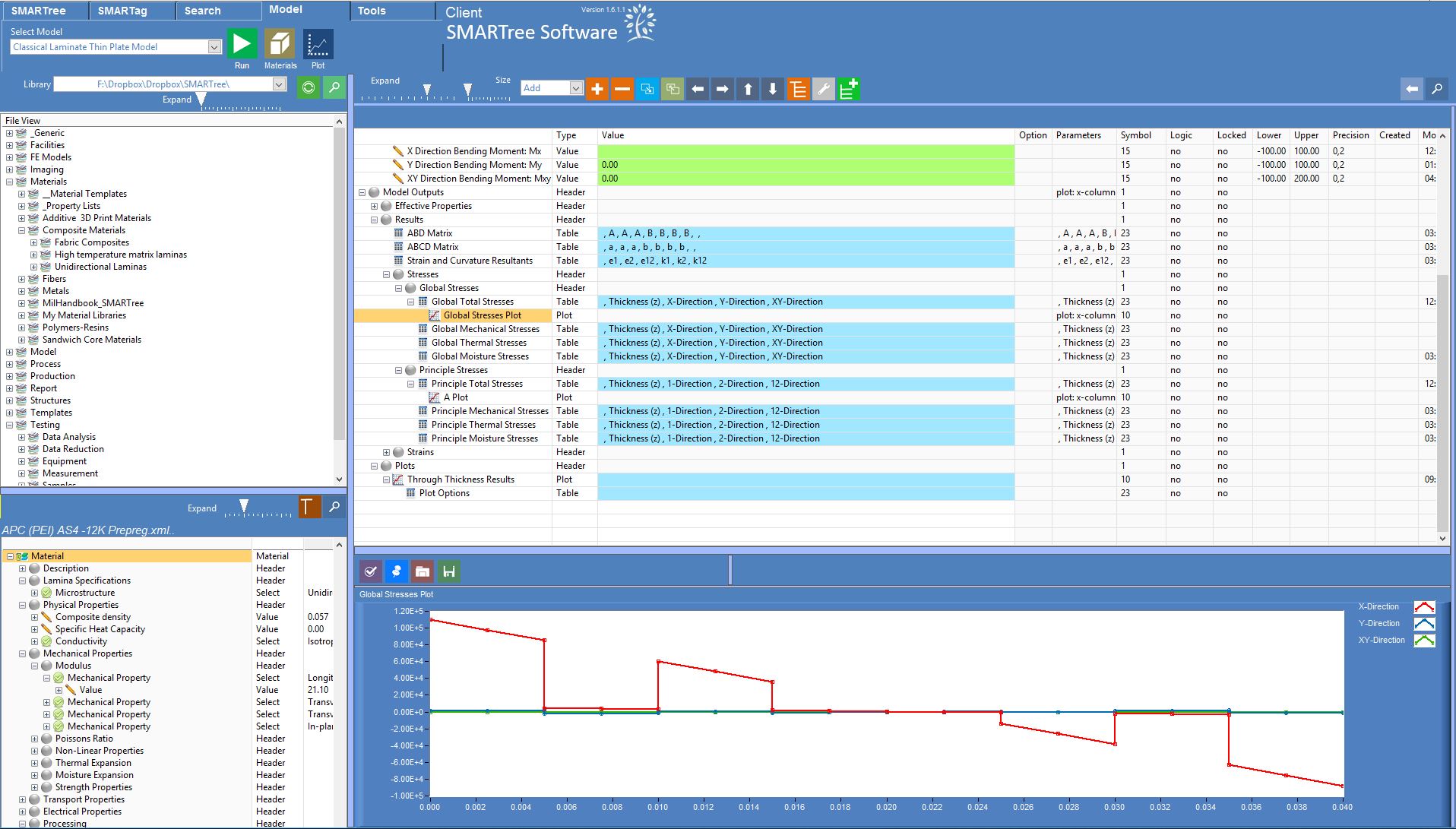
Task: Click the green add-tree-item icon
Action: [848, 89]
